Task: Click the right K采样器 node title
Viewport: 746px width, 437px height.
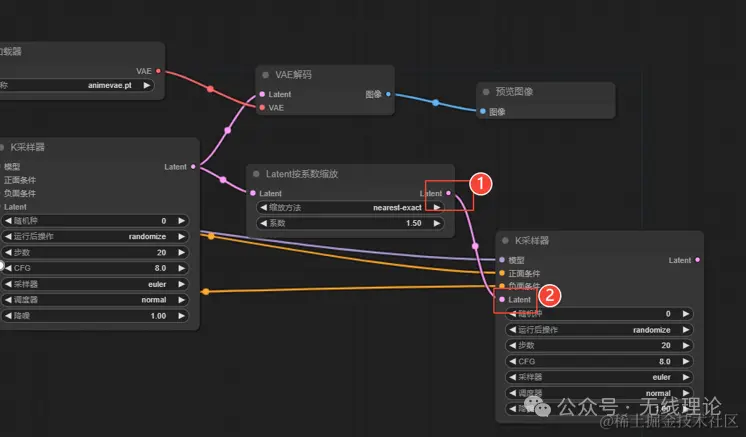Action: pos(532,241)
